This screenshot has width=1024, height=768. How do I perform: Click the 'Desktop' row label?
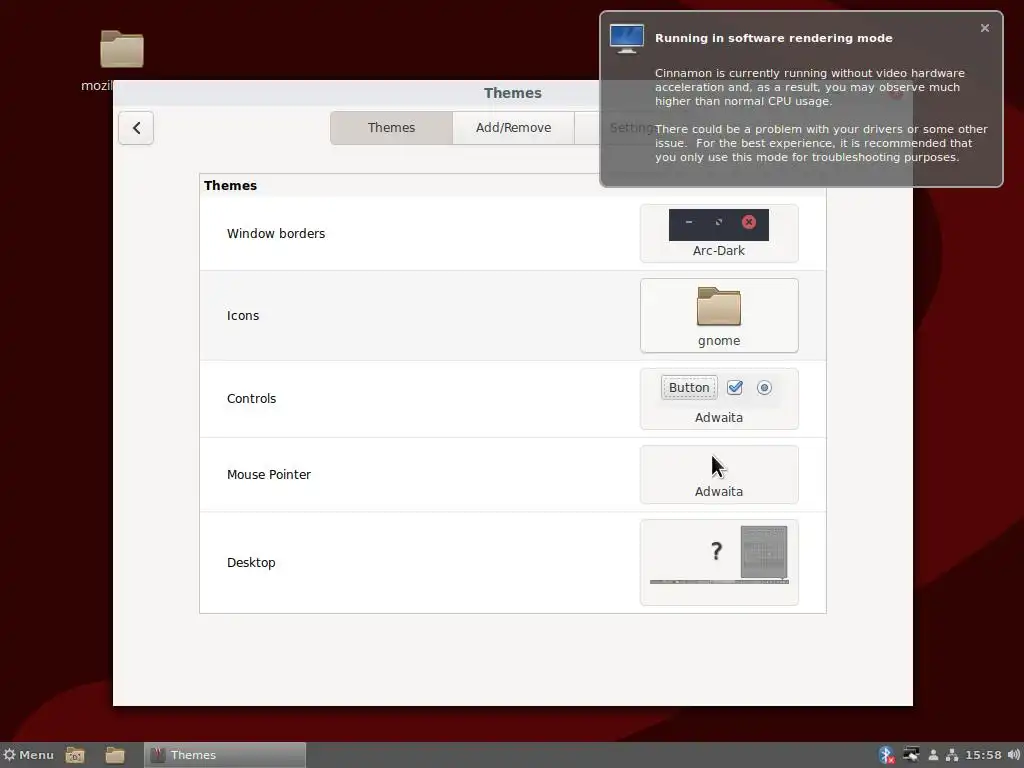click(251, 562)
